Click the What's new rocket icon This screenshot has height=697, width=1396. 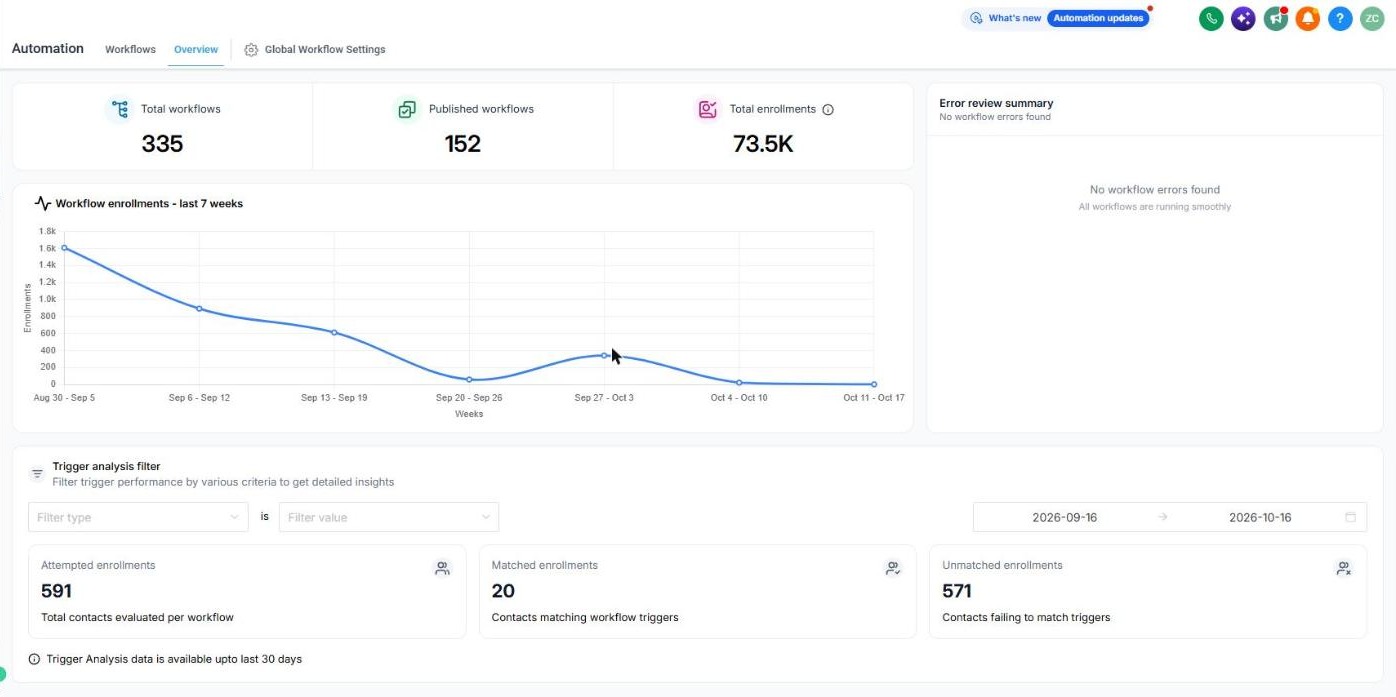(976, 18)
